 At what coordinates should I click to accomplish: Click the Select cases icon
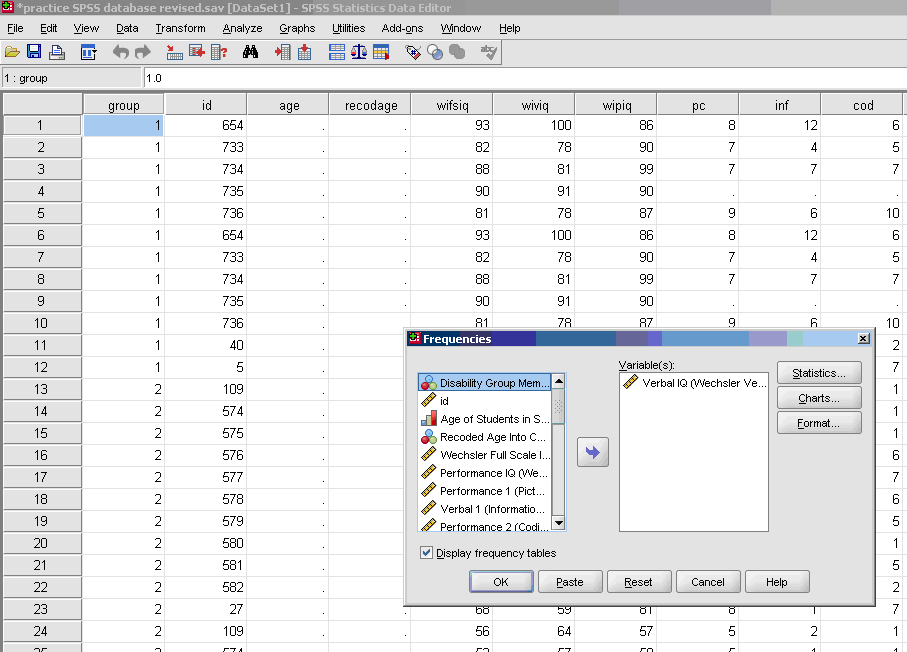point(381,53)
